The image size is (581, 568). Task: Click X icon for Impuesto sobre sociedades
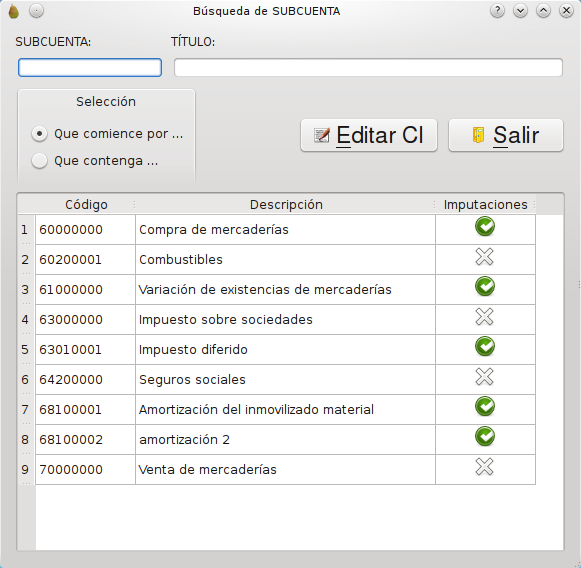pos(485,317)
